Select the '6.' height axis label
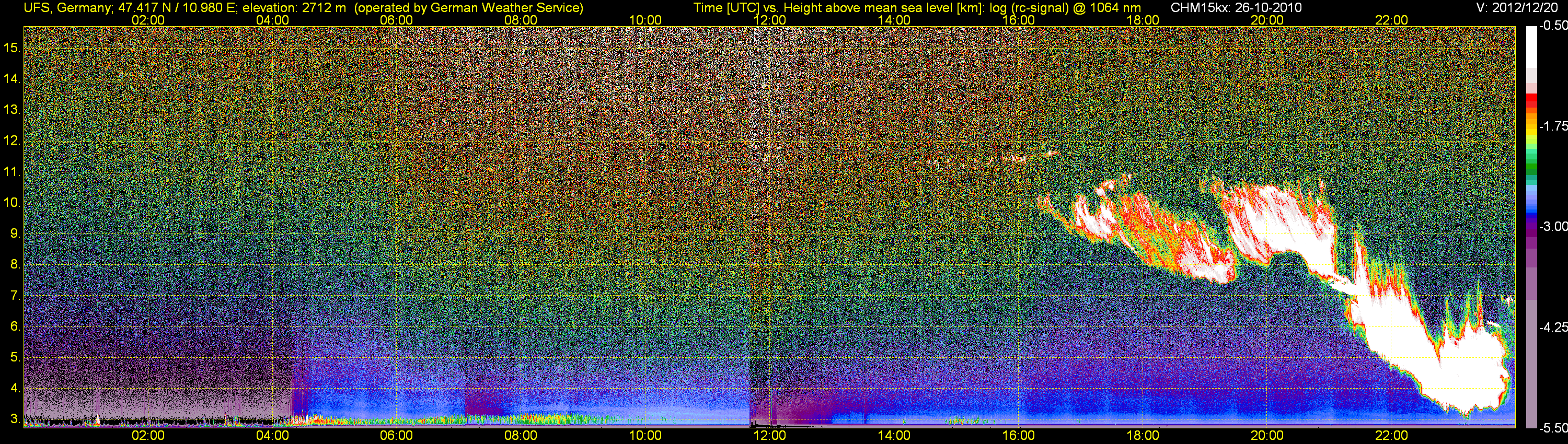The width and height of the screenshot is (1568, 444). pos(16,326)
